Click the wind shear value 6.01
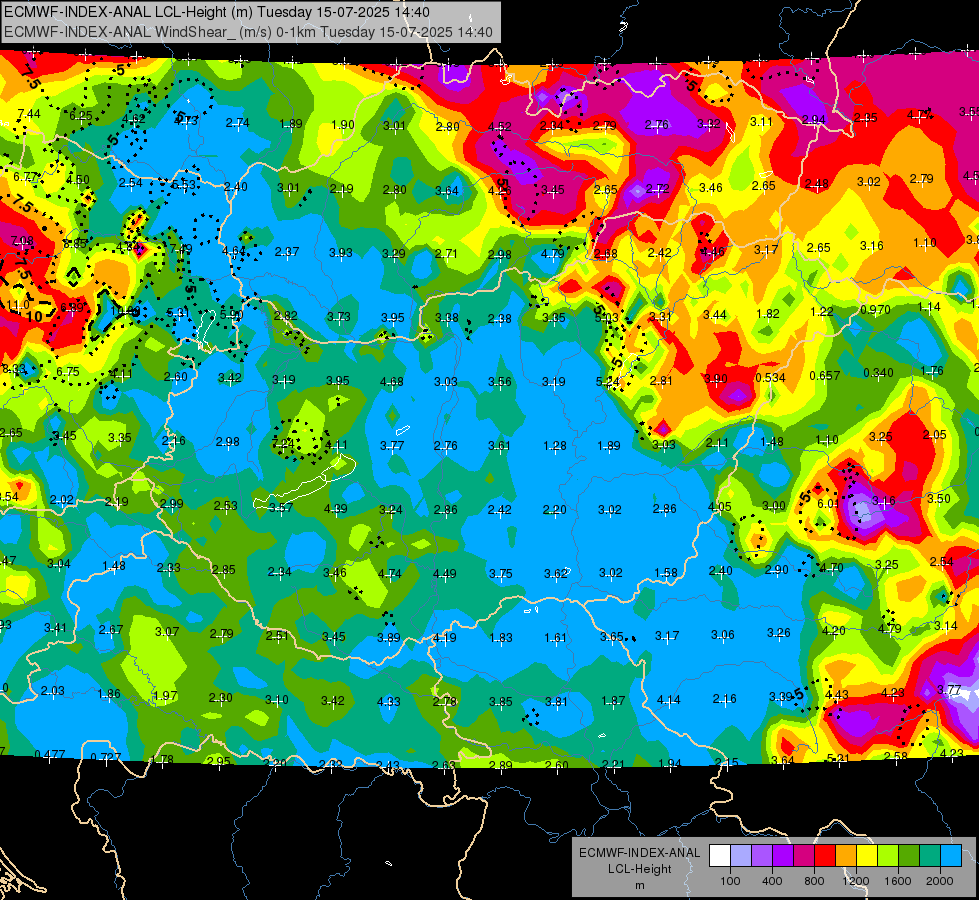This screenshot has width=979, height=900. (x=827, y=503)
